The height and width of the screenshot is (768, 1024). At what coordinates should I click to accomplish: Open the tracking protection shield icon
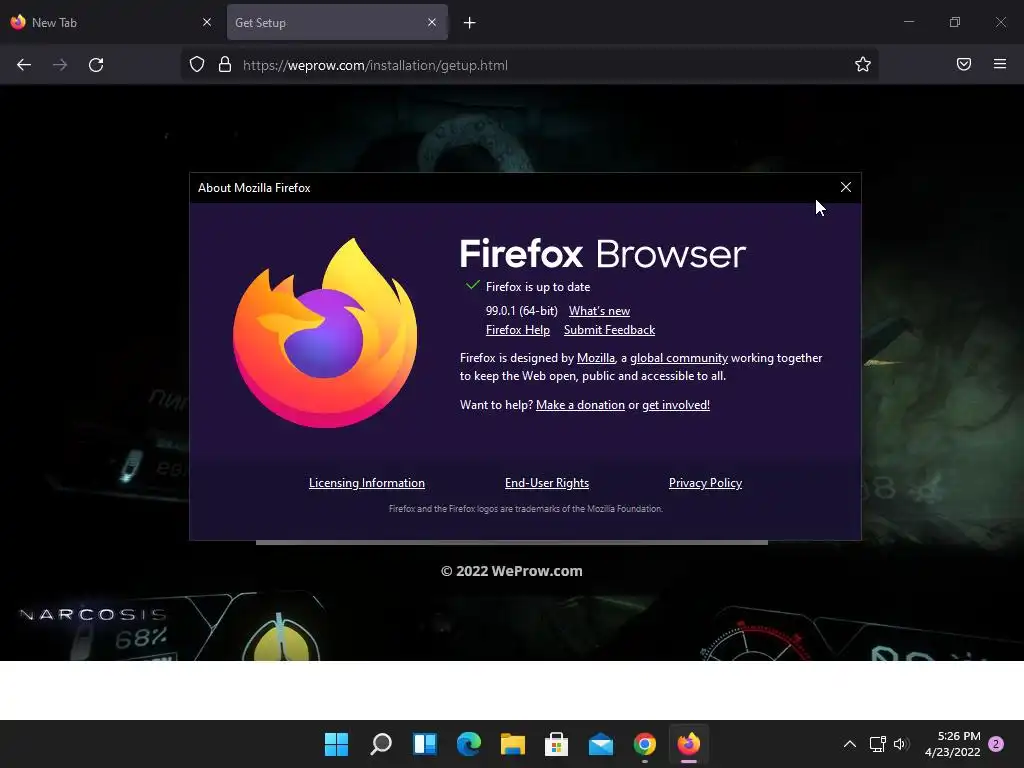pos(197,65)
